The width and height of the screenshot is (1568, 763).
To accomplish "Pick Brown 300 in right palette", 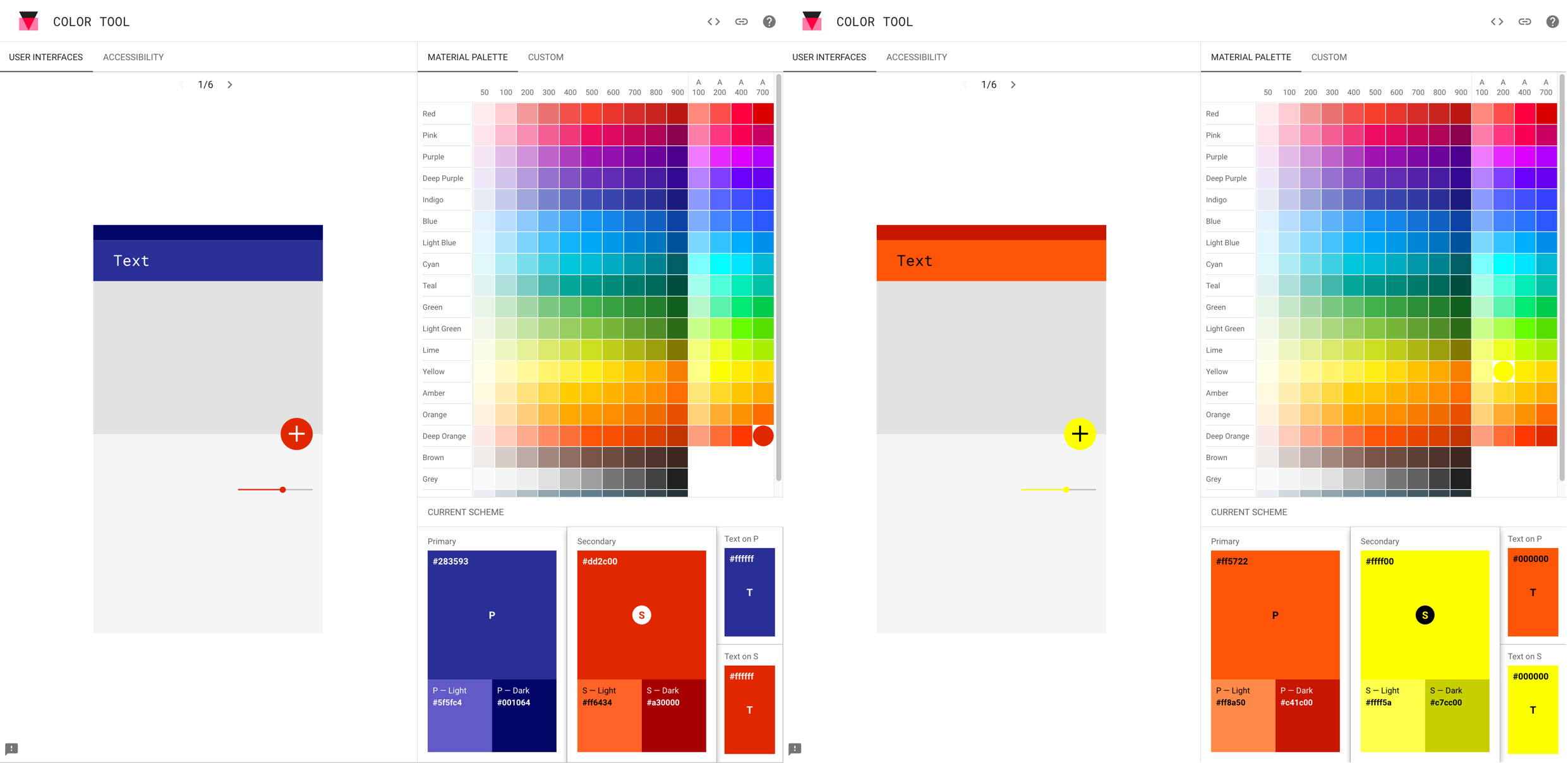I will (x=1332, y=458).
